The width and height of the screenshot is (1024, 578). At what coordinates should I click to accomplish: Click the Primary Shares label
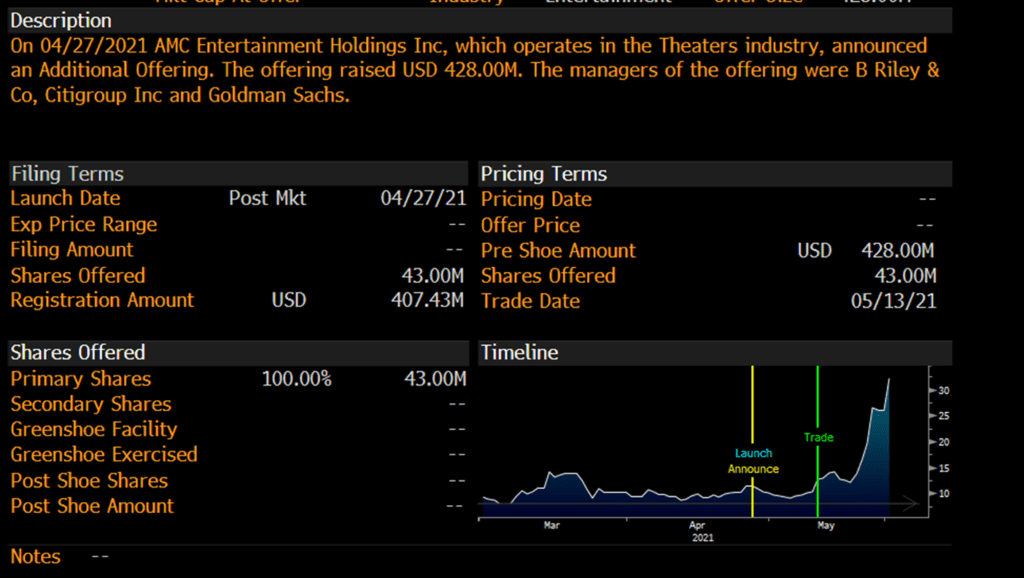click(80, 379)
